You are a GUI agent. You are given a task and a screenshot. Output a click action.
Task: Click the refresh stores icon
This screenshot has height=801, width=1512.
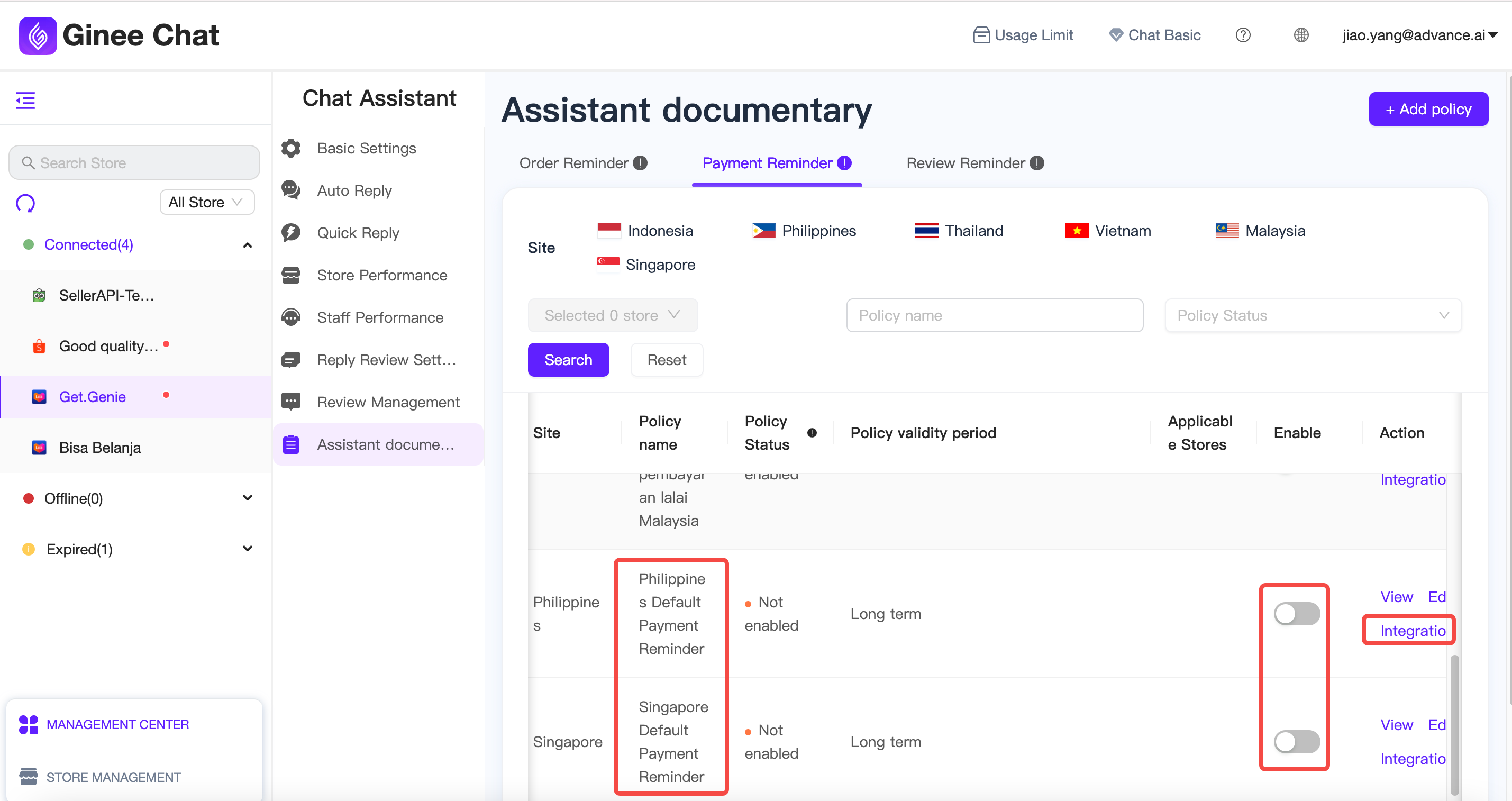click(25, 203)
